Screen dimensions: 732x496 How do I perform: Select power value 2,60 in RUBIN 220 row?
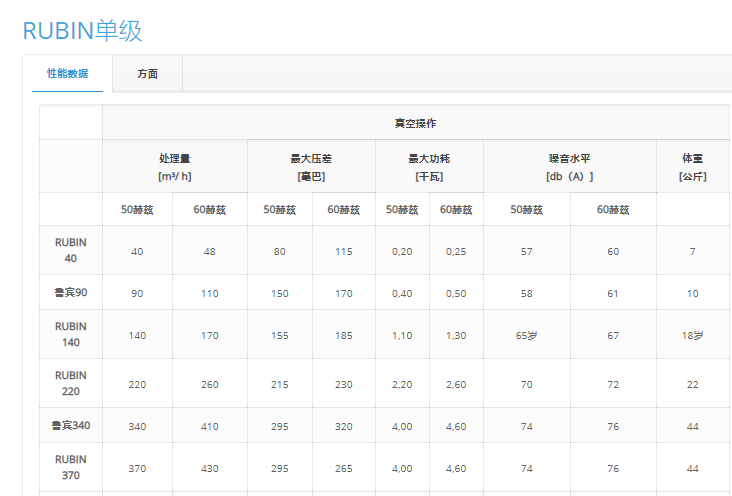pos(456,385)
